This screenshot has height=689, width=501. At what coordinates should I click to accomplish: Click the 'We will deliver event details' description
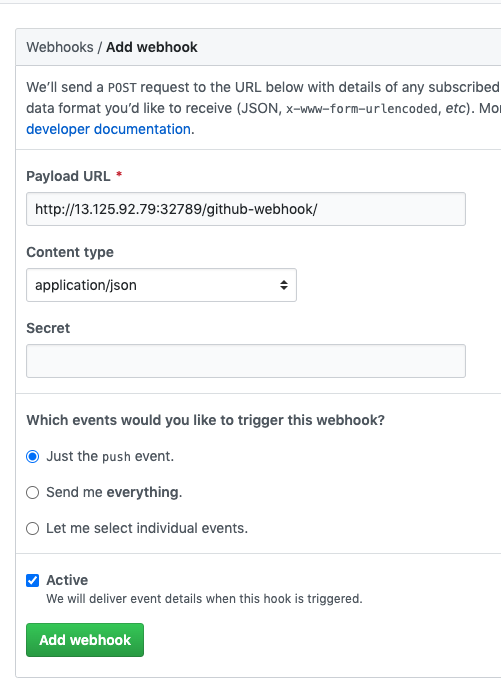204,599
